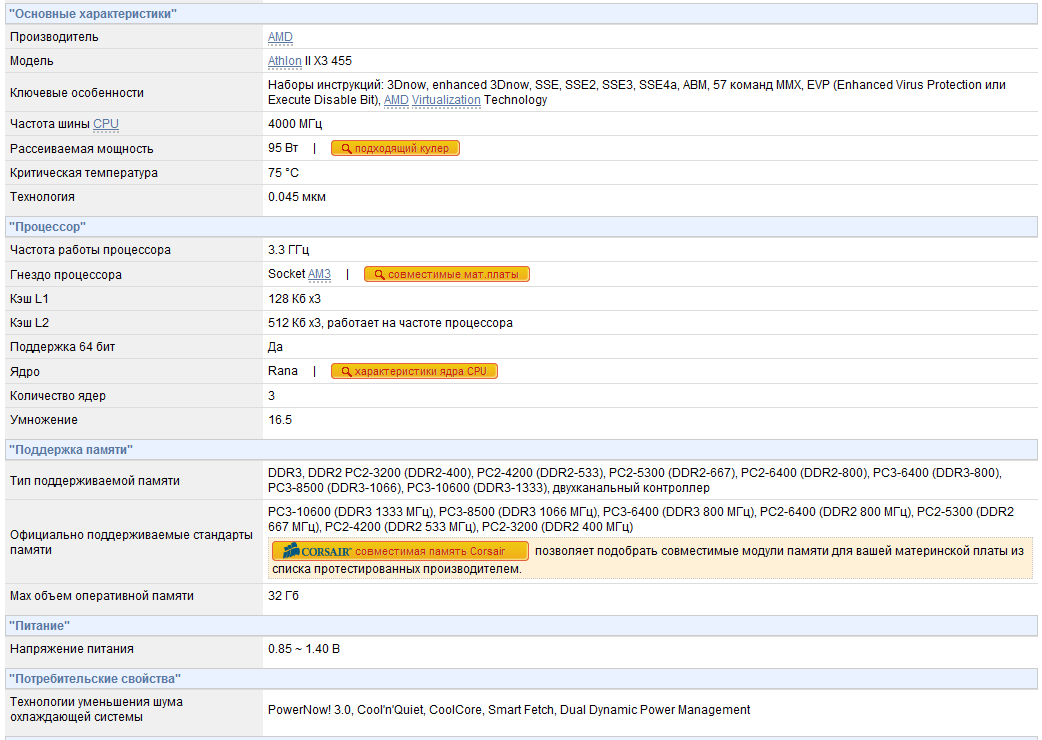This screenshot has width=1042, height=740.
Task: Select the bus frequency value 4000 МГц
Action: click(294, 124)
